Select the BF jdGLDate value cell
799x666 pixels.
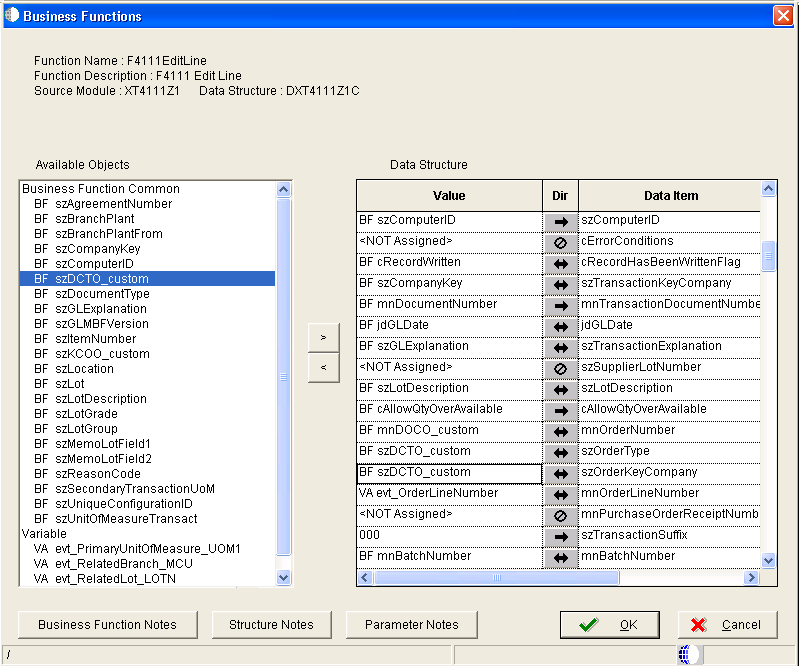pos(449,325)
